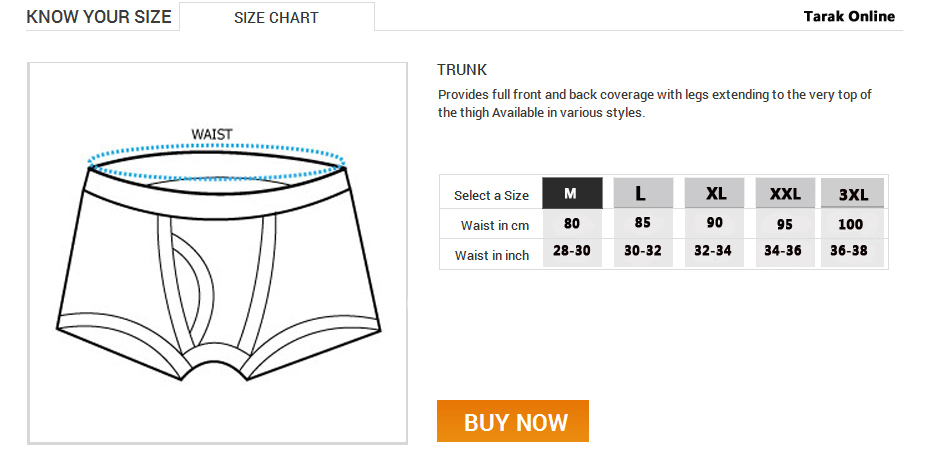This screenshot has width=931, height=471.
Task: Click the 85 cm waist value
Action: click(x=643, y=224)
